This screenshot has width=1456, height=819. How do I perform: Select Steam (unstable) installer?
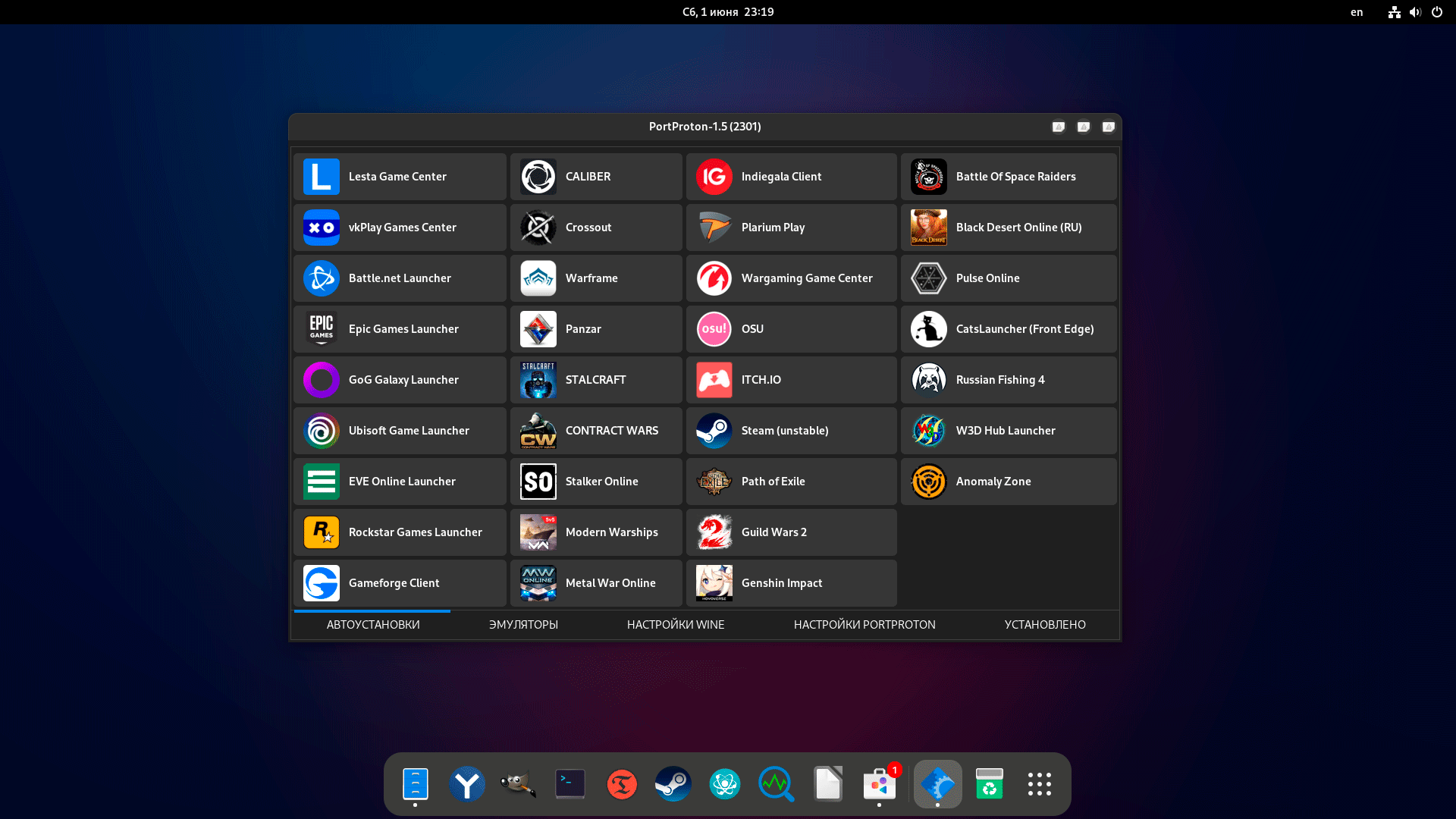[x=791, y=430]
